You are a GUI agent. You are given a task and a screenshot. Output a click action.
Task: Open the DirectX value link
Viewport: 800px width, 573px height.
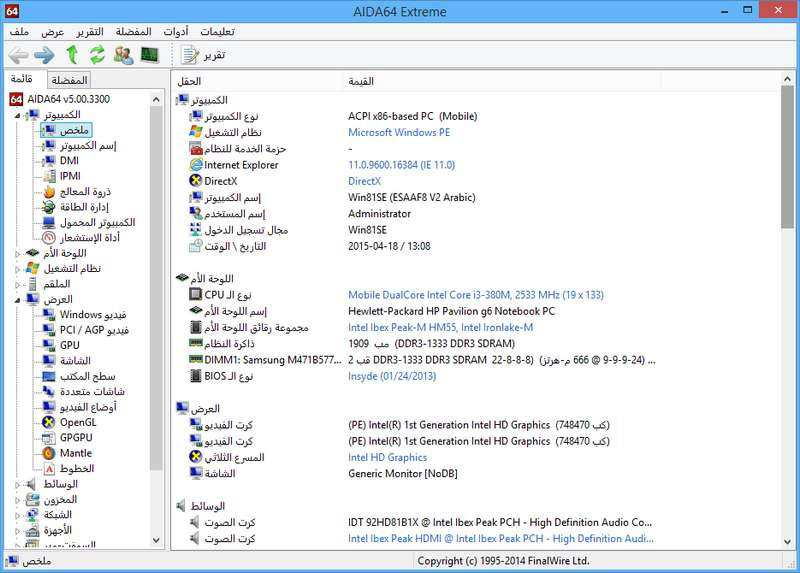tap(364, 181)
